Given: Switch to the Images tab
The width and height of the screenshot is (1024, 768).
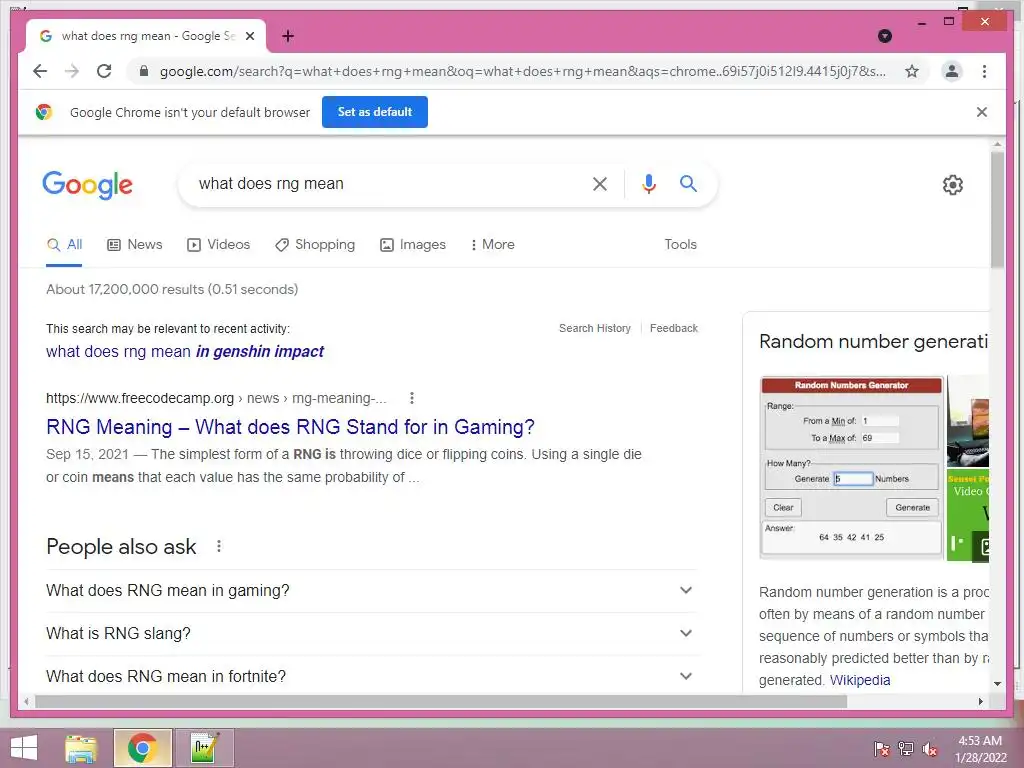Looking at the screenshot, I should click(413, 244).
